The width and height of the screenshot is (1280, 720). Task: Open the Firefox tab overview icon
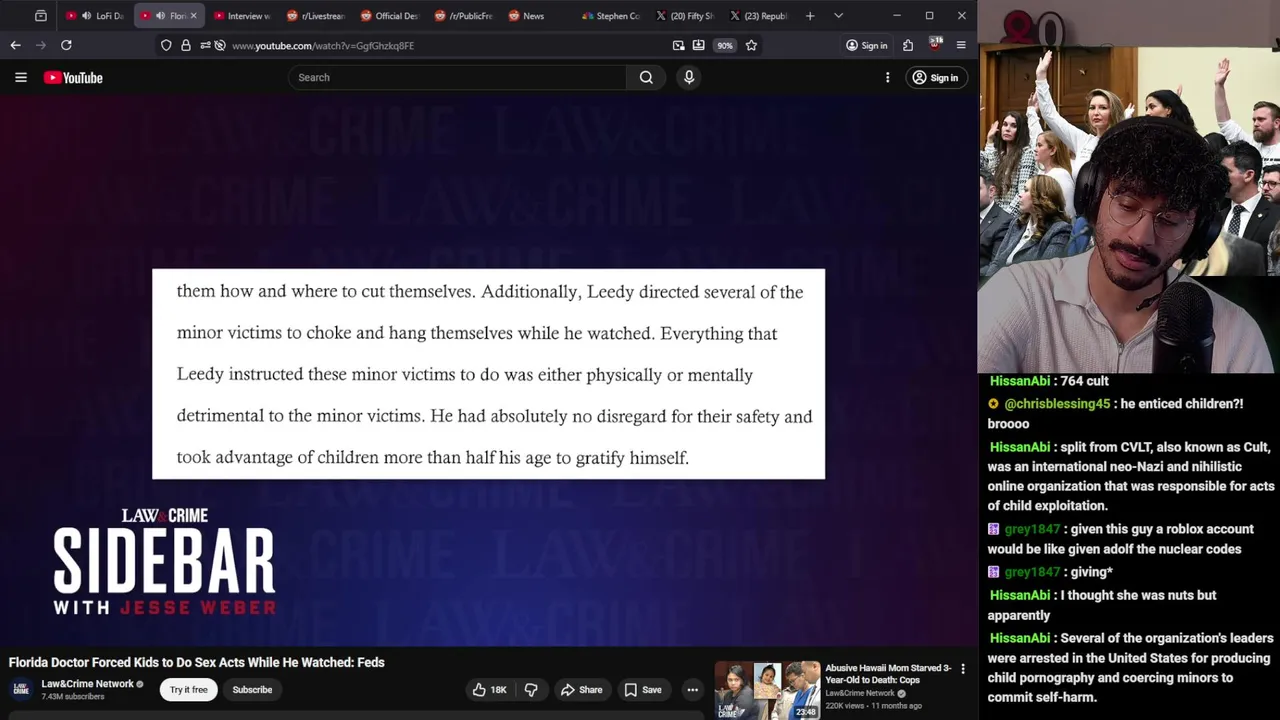pyautogui.click(x=41, y=16)
